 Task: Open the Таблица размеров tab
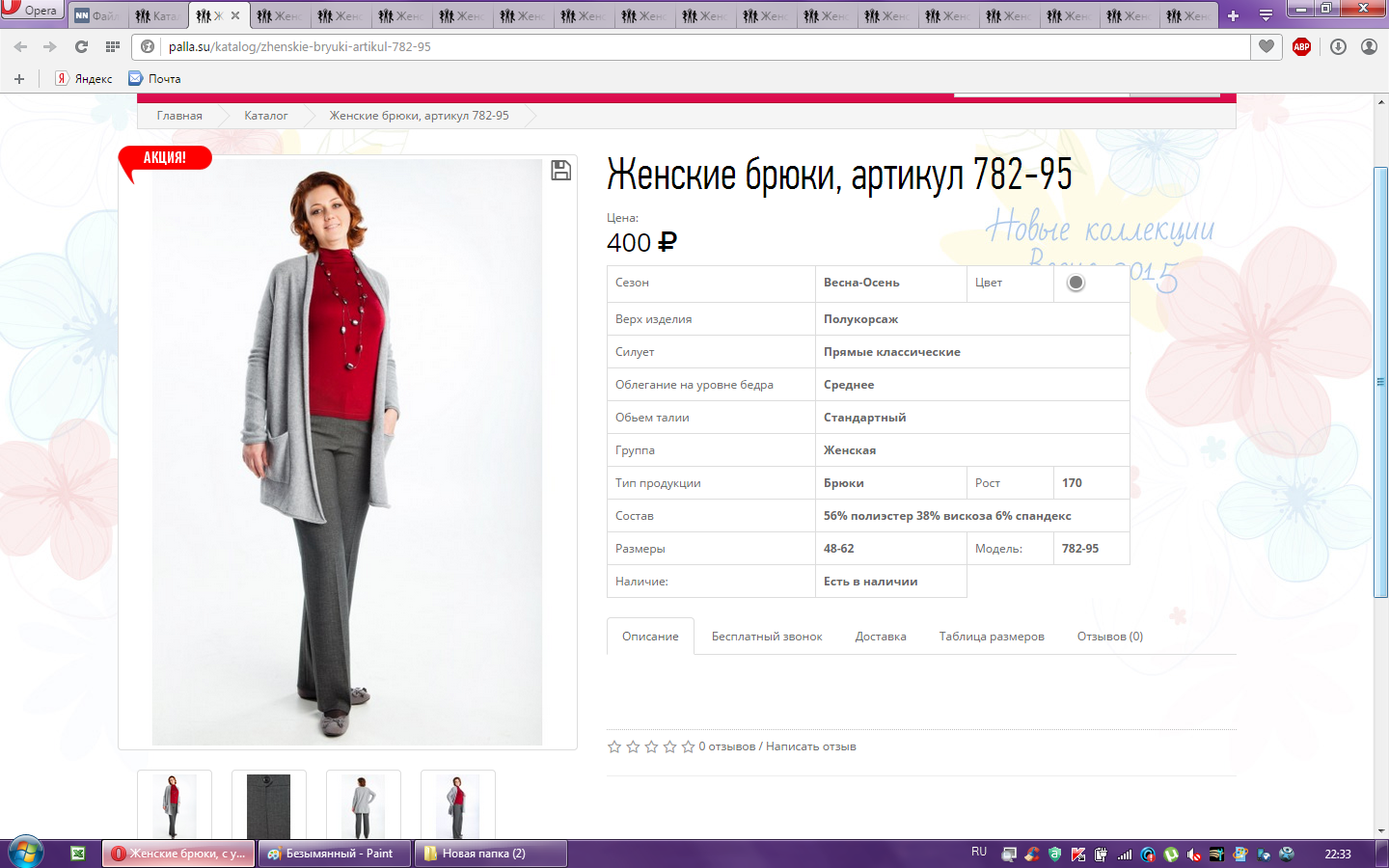click(x=991, y=637)
